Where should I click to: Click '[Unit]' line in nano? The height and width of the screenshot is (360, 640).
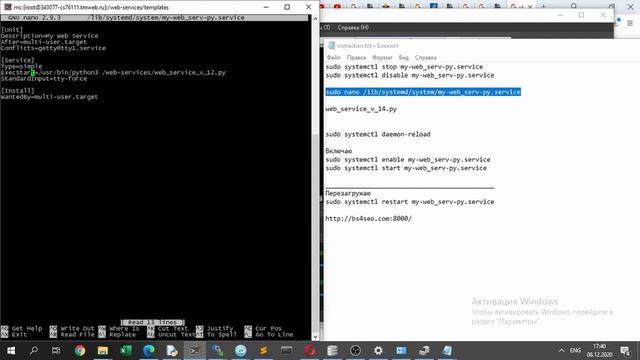[12, 30]
